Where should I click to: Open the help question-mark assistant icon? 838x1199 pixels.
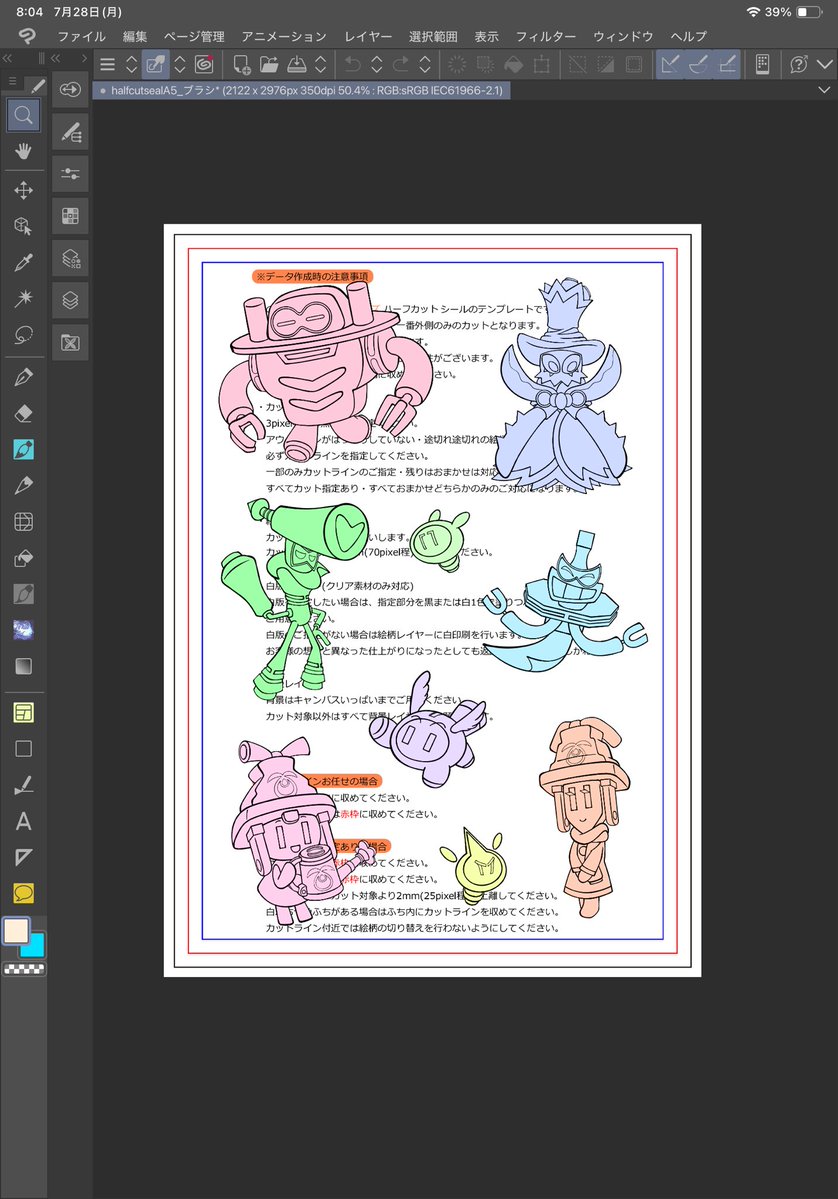click(x=798, y=65)
